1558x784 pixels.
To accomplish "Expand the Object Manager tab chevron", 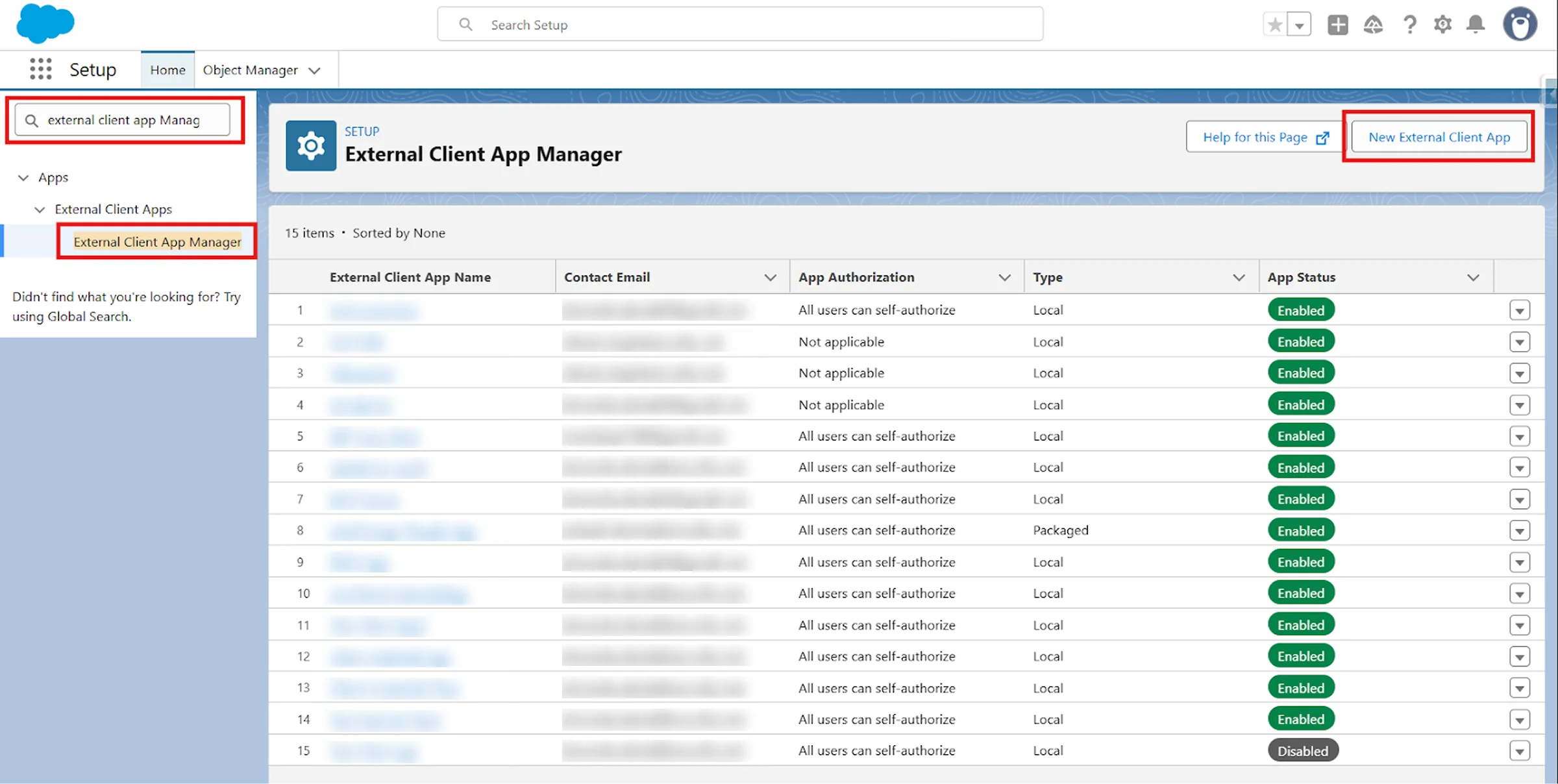I will pyautogui.click(x=315, y=70).
